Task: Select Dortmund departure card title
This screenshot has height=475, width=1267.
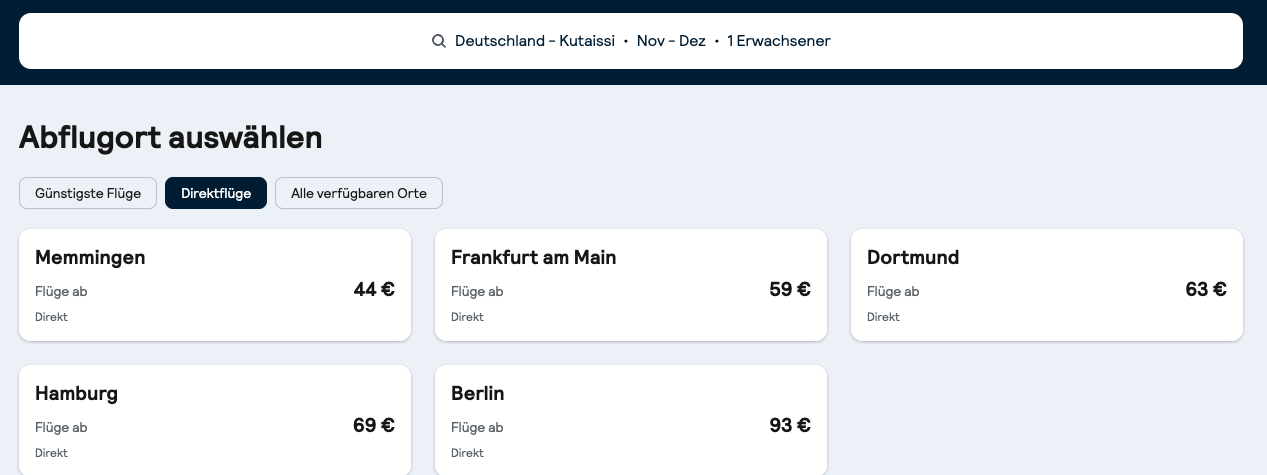Action: 912,257
